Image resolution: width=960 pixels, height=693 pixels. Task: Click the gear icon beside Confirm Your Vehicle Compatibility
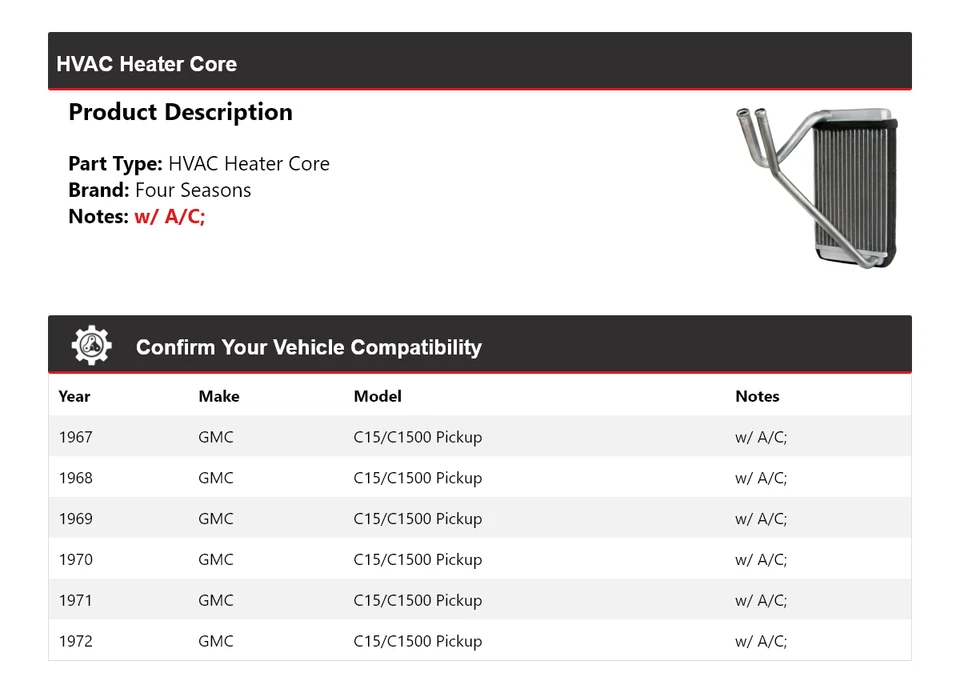(92, 346)
